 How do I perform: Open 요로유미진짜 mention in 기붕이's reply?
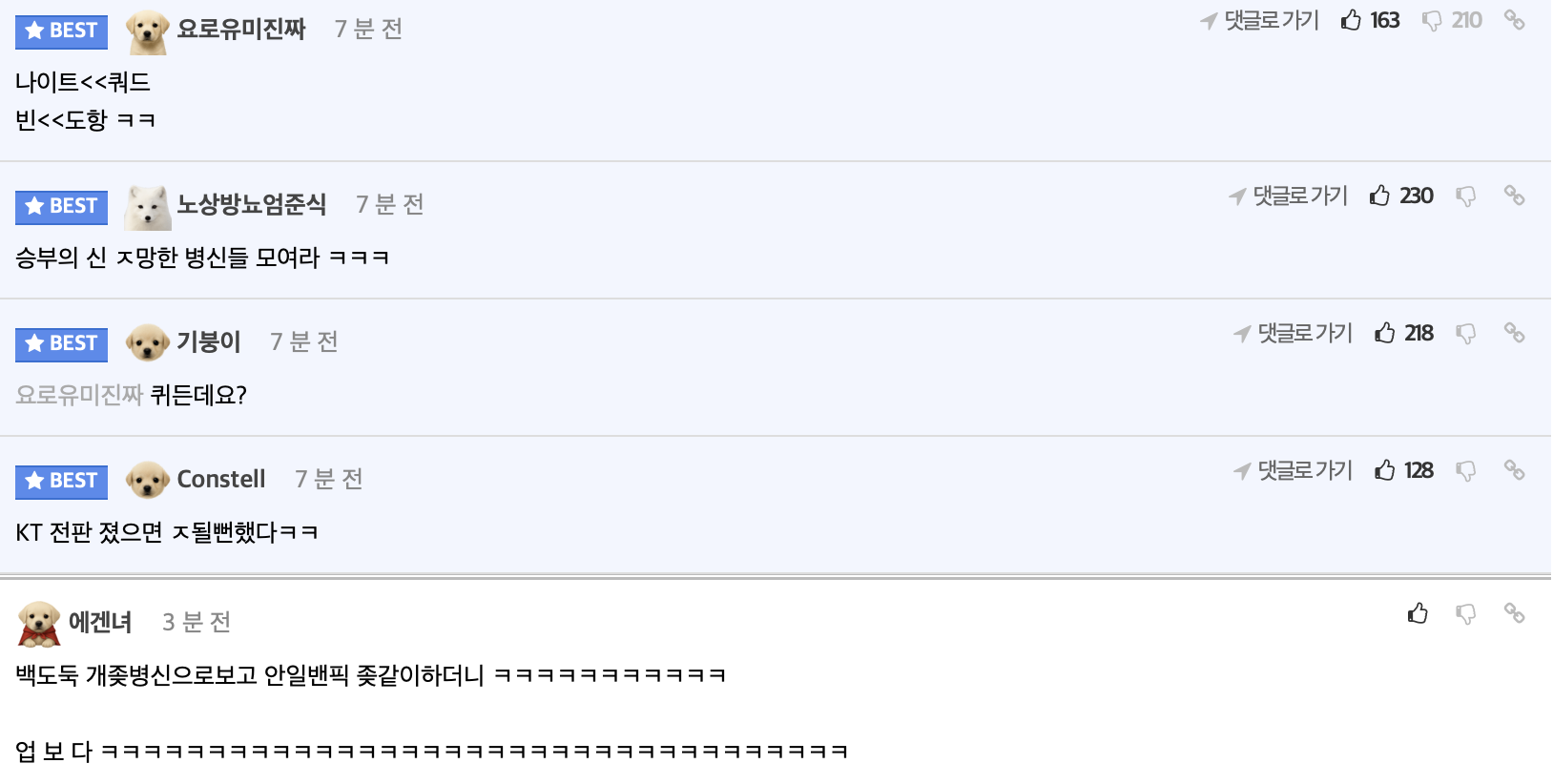point(79,395)
